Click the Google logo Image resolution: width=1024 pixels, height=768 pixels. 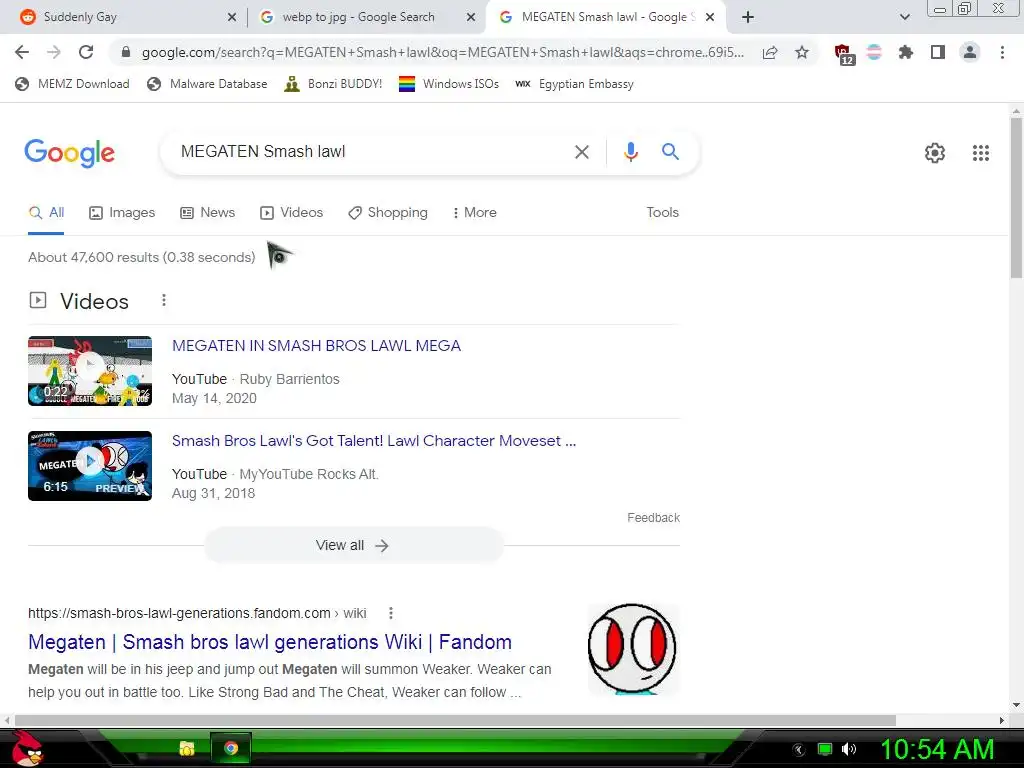(69, 153)
